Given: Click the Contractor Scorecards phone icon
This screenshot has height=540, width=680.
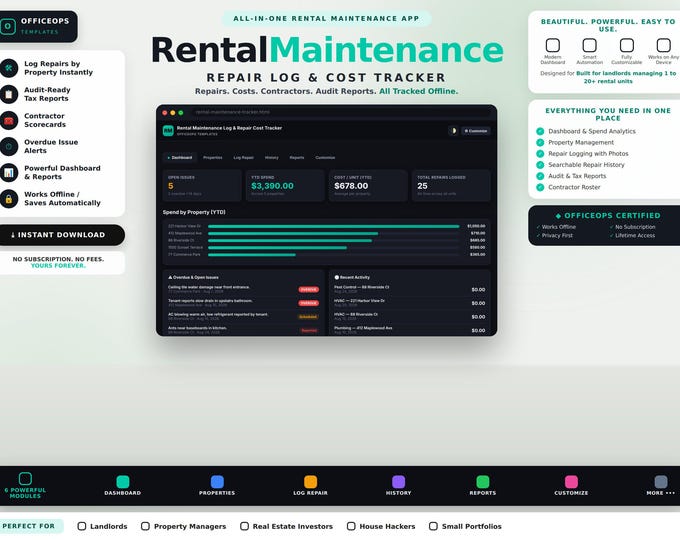Looking at the screenshot, I should click(9, 120).
